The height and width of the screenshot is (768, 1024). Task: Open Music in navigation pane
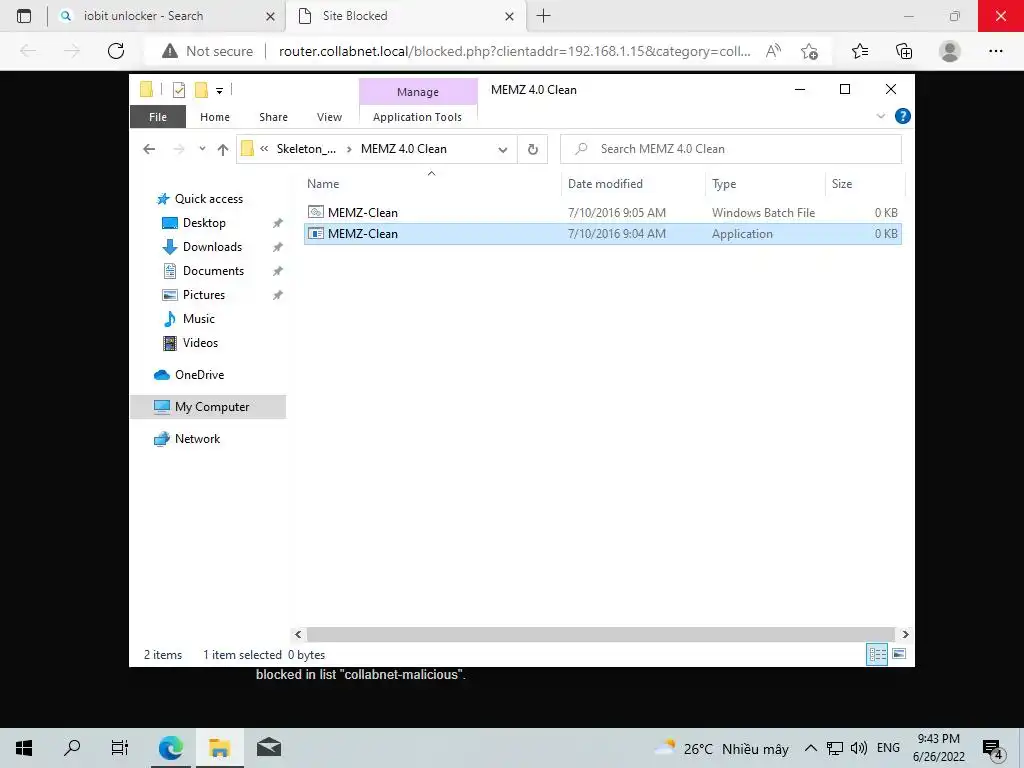(x=199, y=319)
